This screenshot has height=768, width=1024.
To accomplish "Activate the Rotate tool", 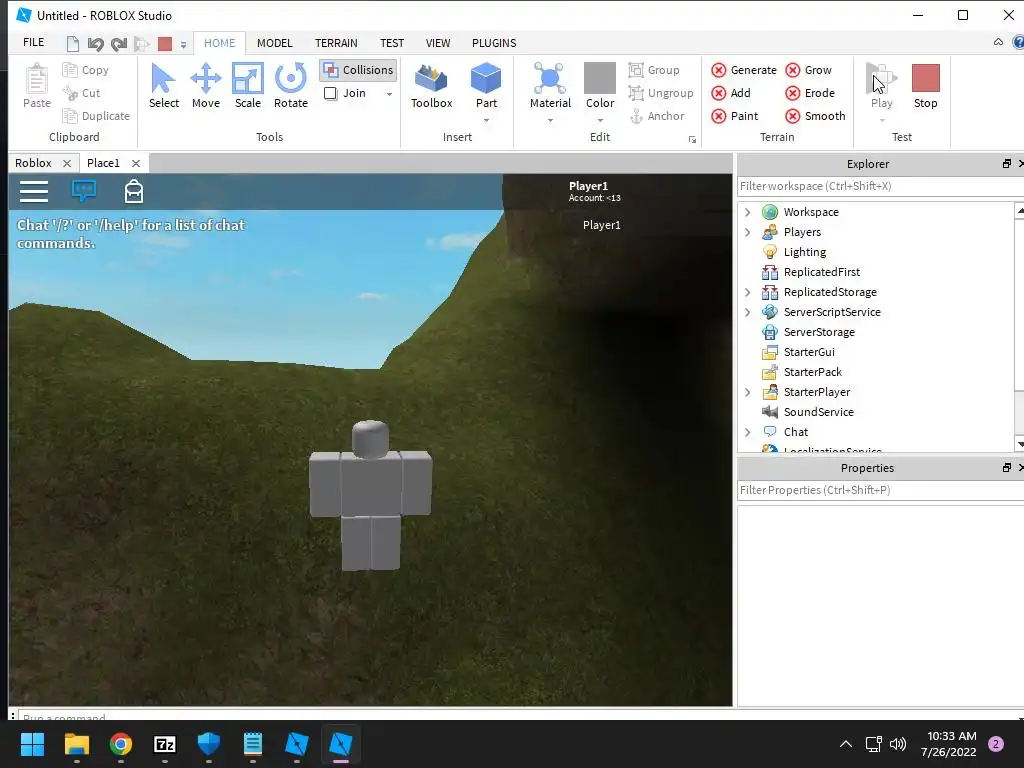I will click(291, 86).
